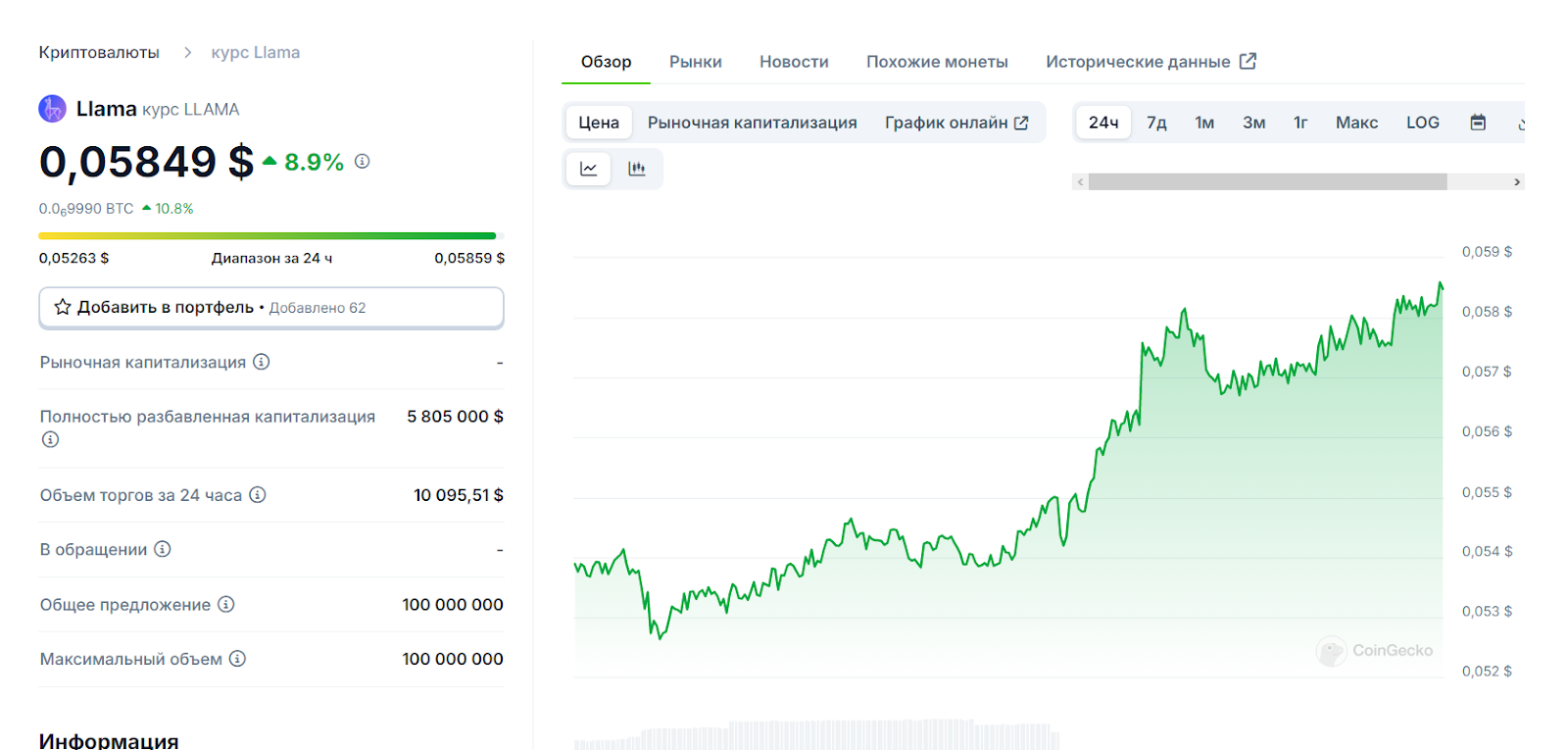Viewport: 1568px width, 750px height.
Task: Show info for В обращении
Action: (x=163, y=549)
